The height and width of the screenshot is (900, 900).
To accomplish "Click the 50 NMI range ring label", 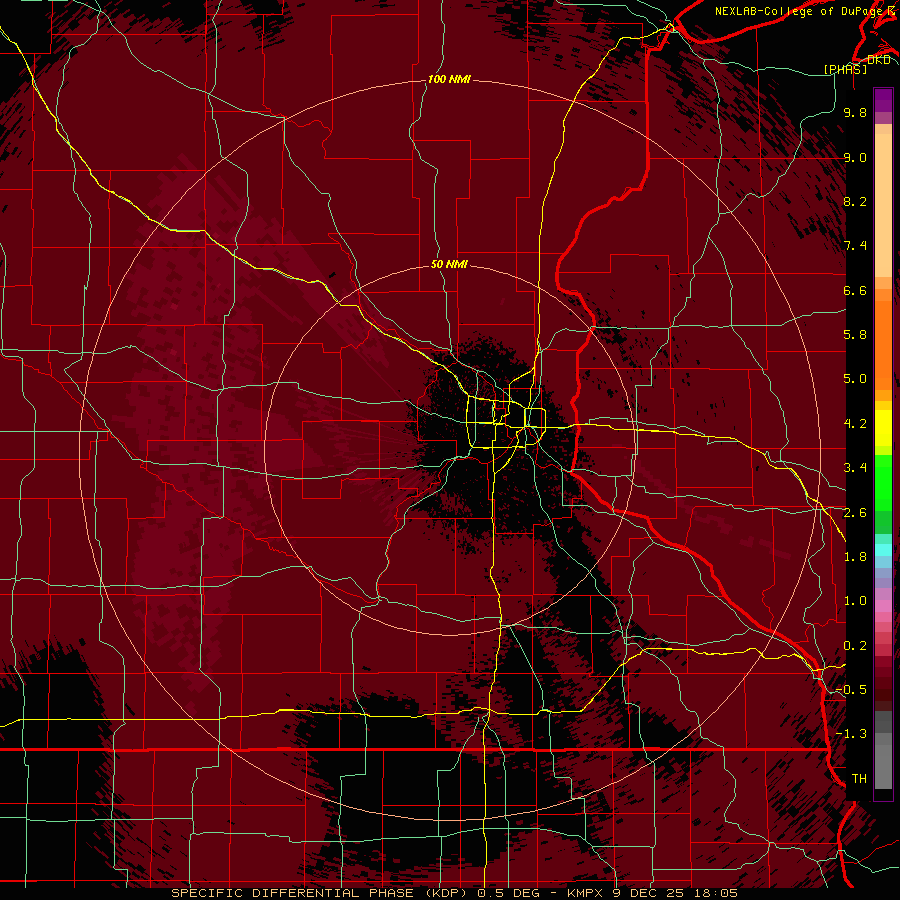I will click(x=449, y=264).
